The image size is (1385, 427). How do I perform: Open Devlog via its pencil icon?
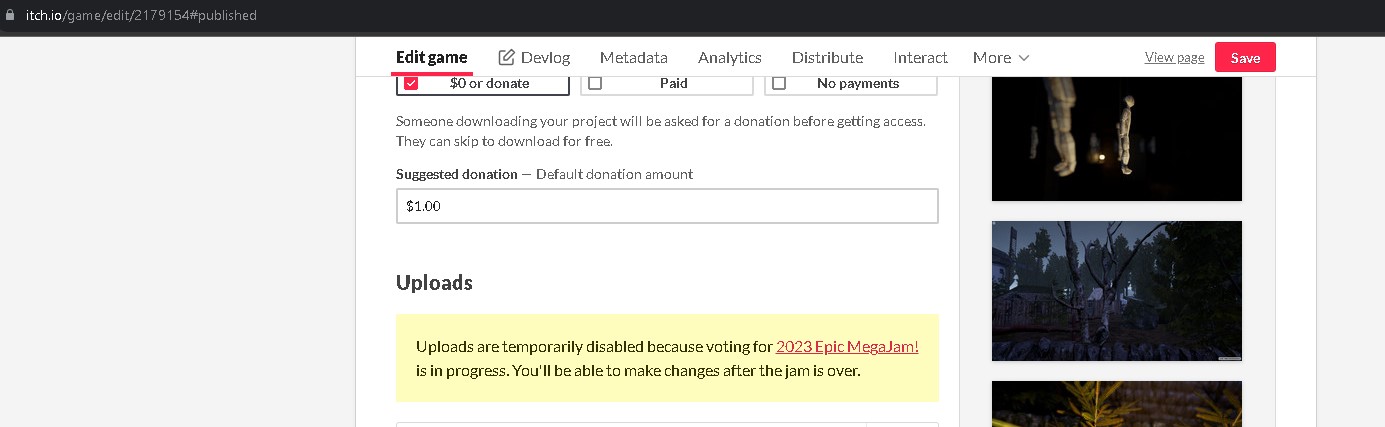click(507, 57)
